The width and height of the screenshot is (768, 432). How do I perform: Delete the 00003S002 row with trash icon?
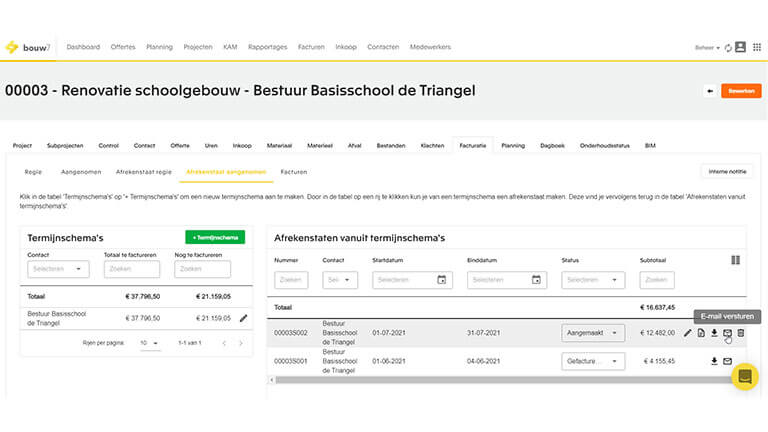point(741,333)
